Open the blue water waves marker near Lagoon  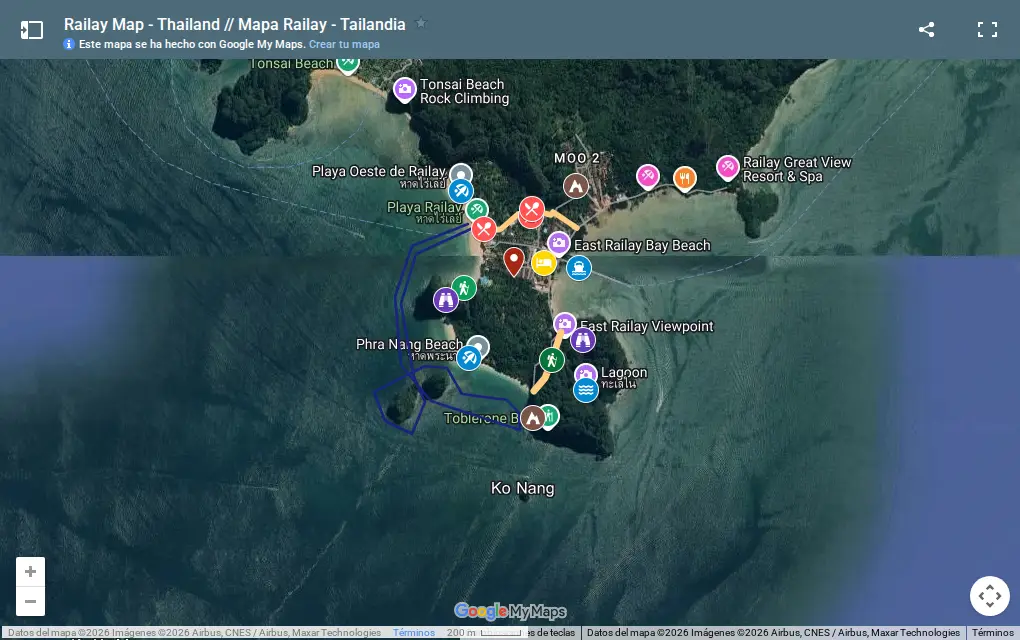[x=585, y=390]
